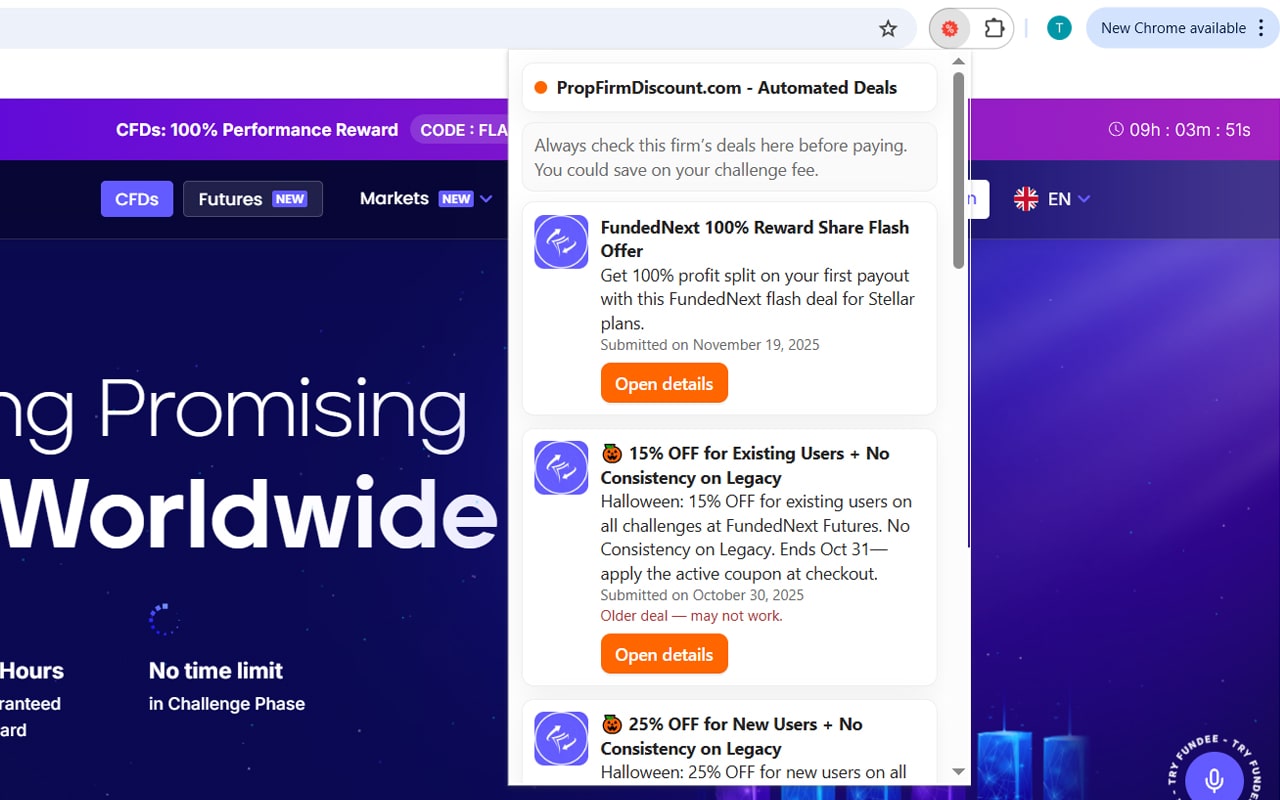Switch to the Futures tab
Image resolution: width=1280 pixels, height=800 pixels.
click(x=252, y=199)
